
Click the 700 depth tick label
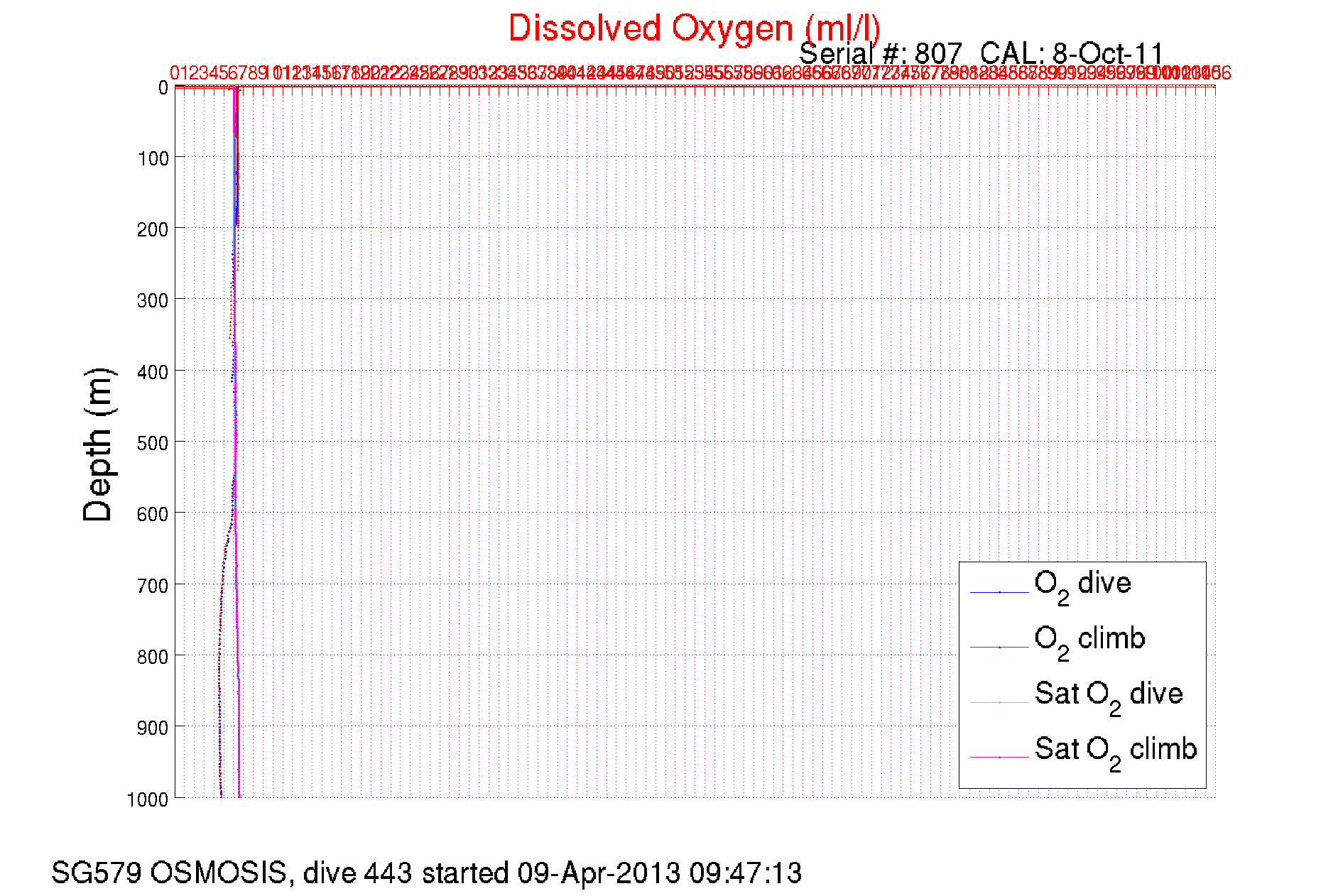[153, 586]
